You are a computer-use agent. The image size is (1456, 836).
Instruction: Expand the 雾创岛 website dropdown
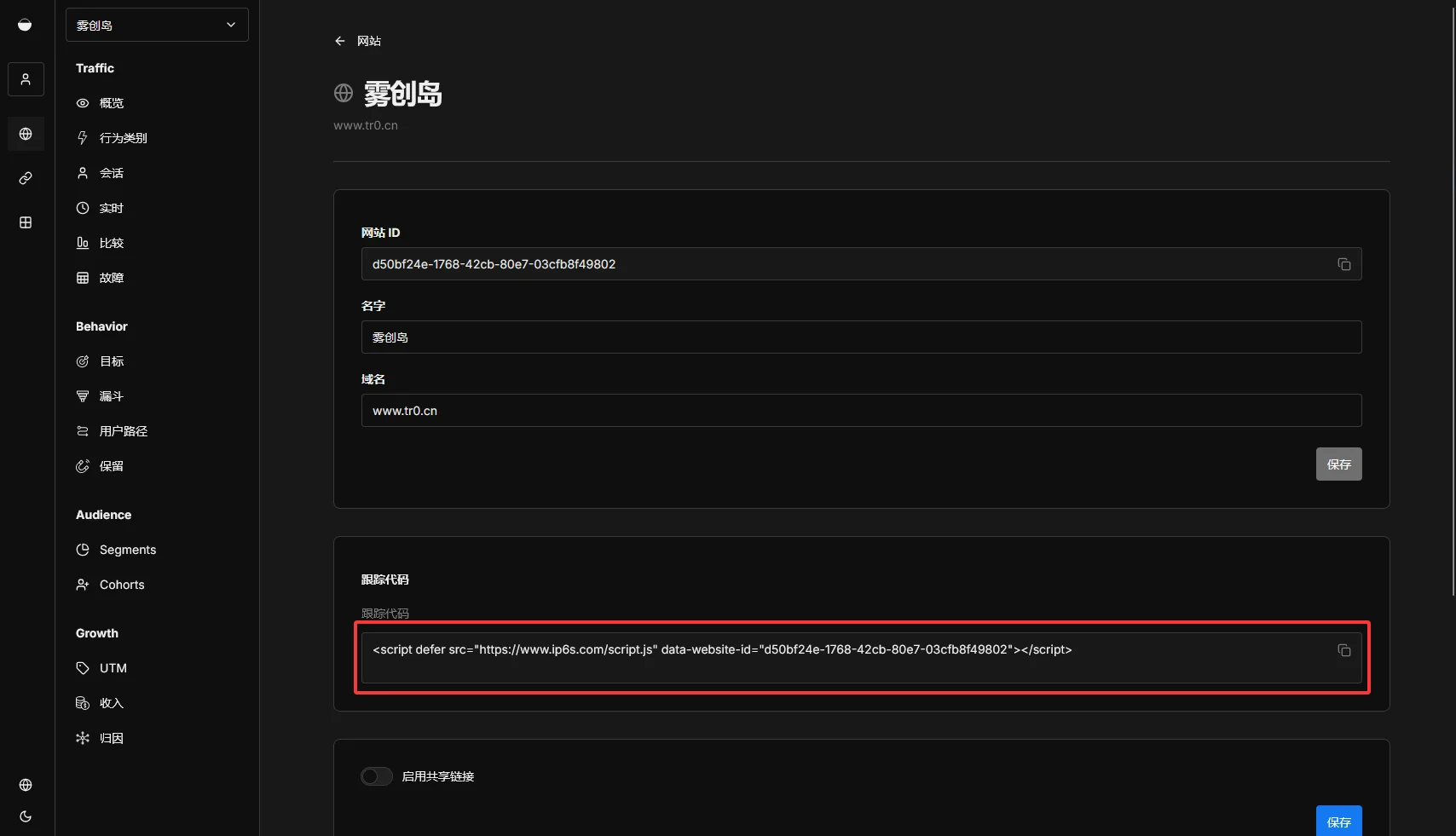tap(157, 25)
